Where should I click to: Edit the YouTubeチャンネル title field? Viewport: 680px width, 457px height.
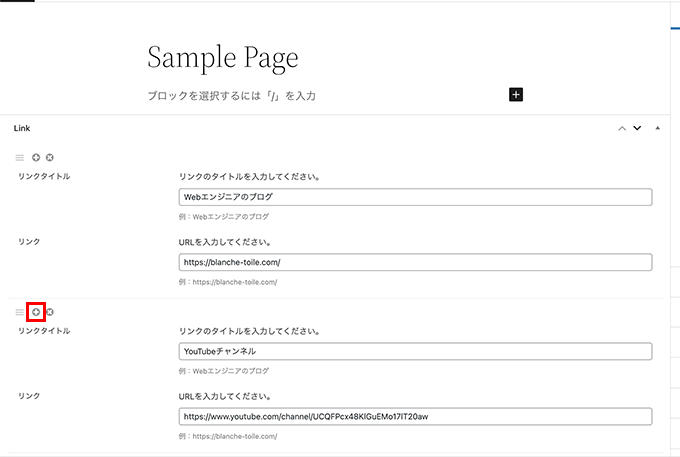(415, 351)
